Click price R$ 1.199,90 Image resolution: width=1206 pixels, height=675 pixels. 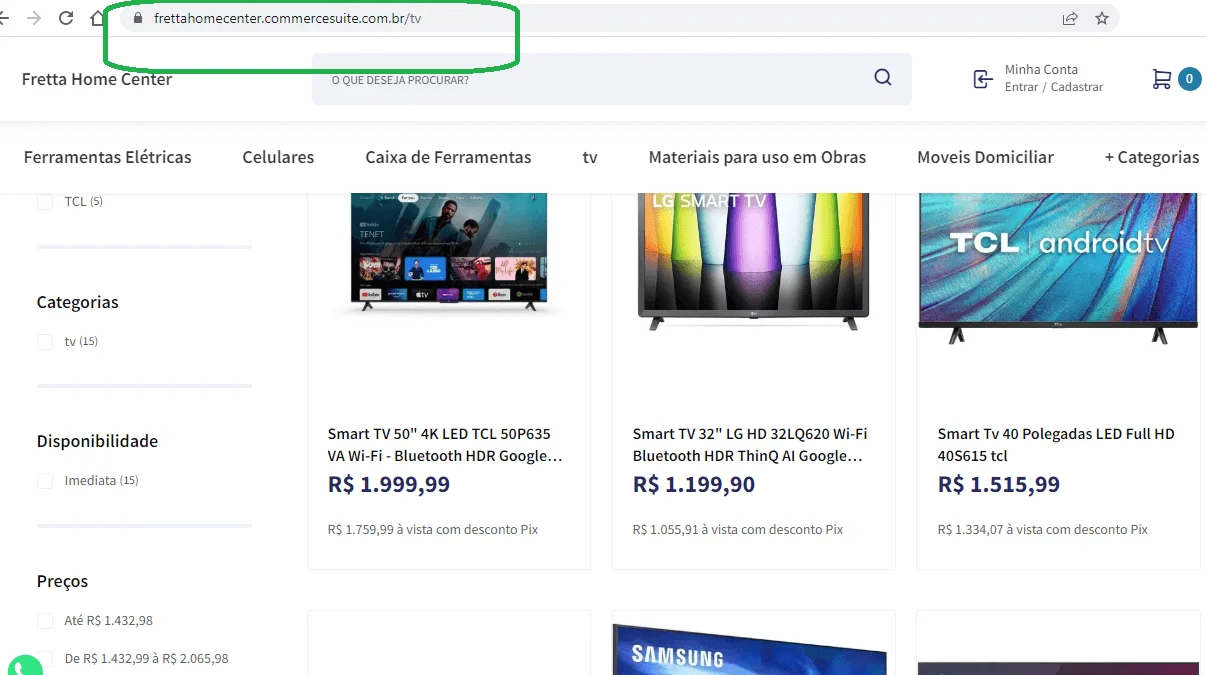[x=694, y=485]
